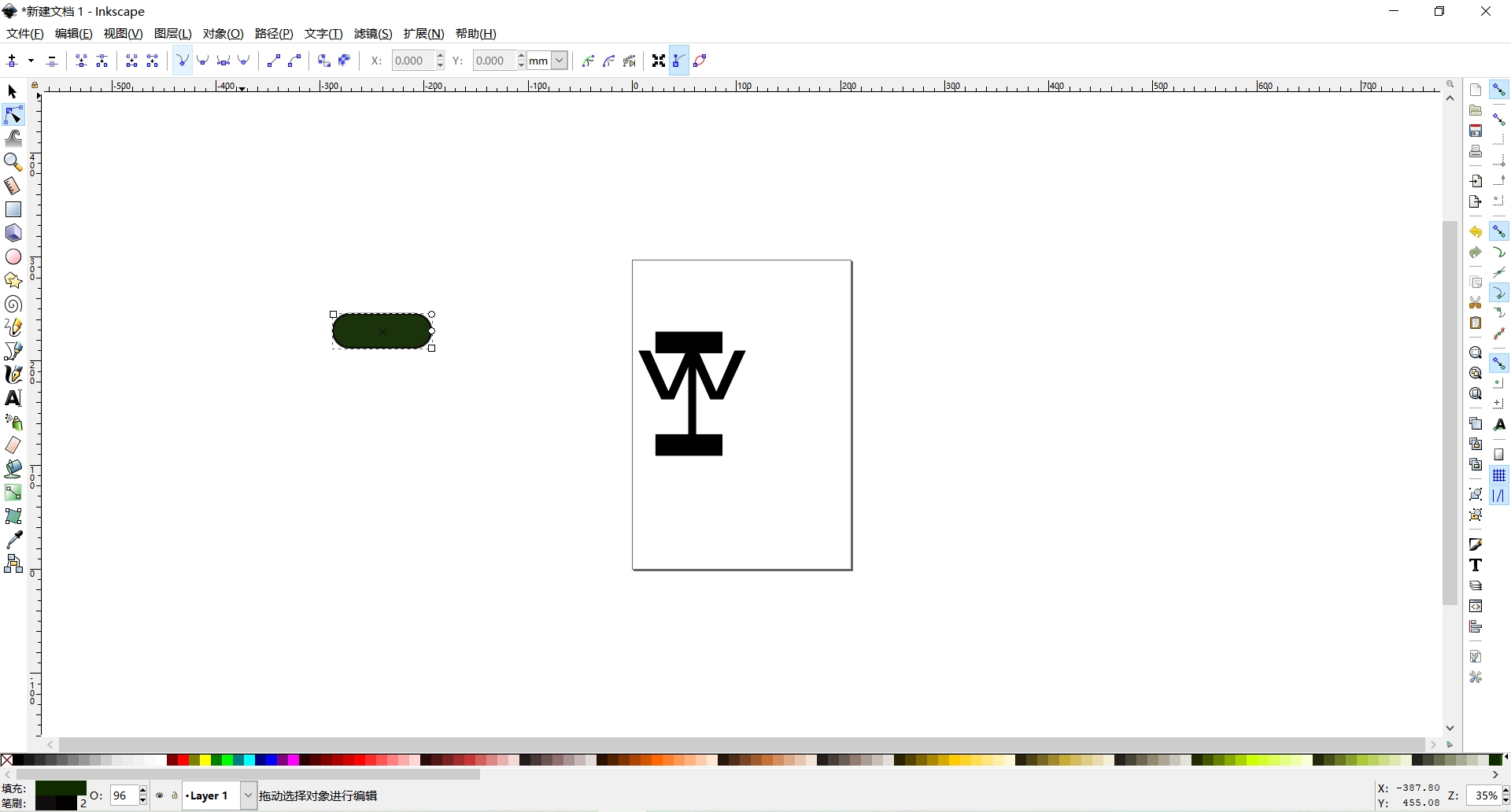The height and width of the screenshot is (812, 1511).
Task: Make selected nodes symmetric
Action: [224, 61]
